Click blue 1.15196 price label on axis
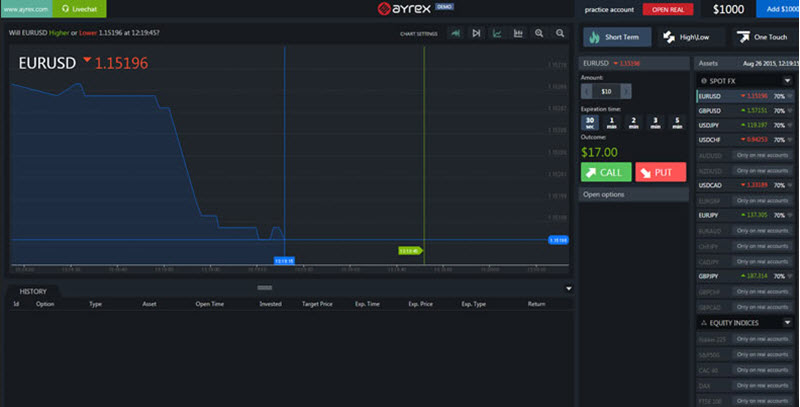 558,240
